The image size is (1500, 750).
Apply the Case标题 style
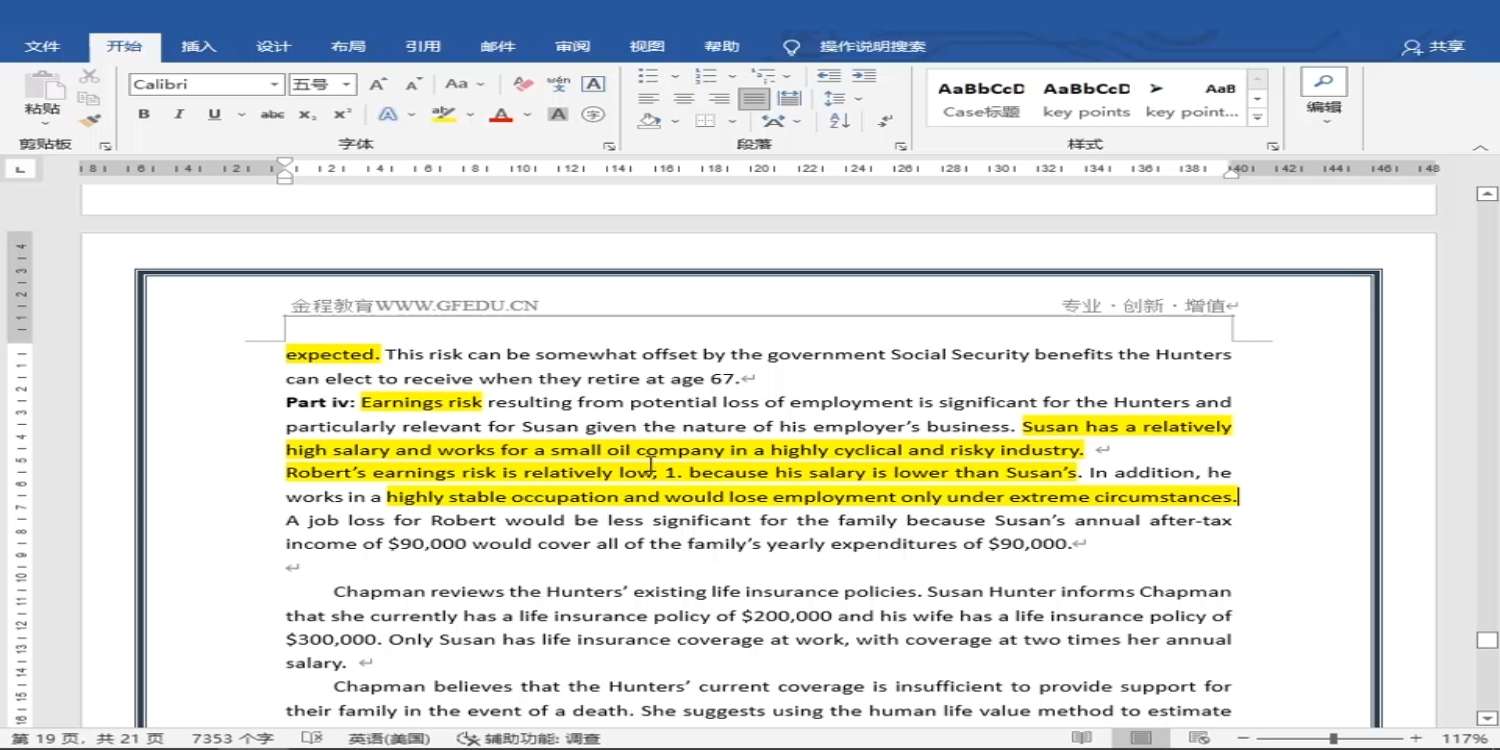[x=981, y=99]
